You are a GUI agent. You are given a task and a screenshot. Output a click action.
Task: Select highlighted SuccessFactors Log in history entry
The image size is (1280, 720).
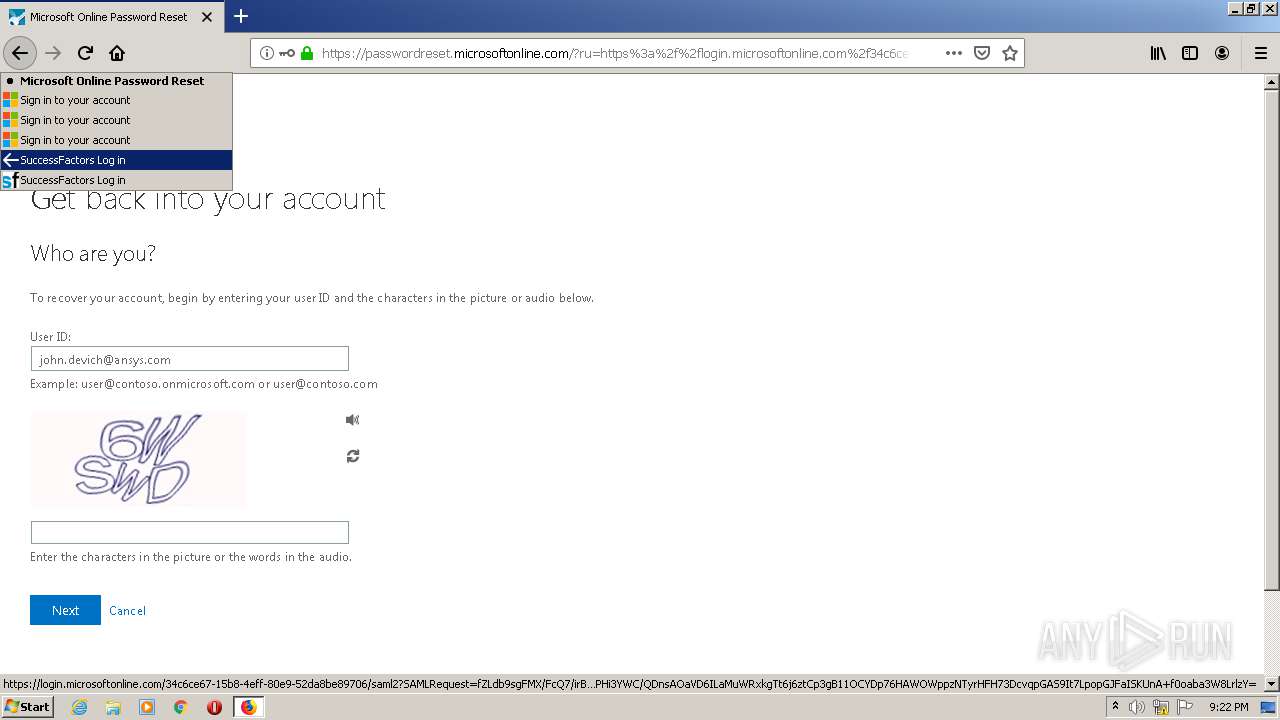click(116, 160)
